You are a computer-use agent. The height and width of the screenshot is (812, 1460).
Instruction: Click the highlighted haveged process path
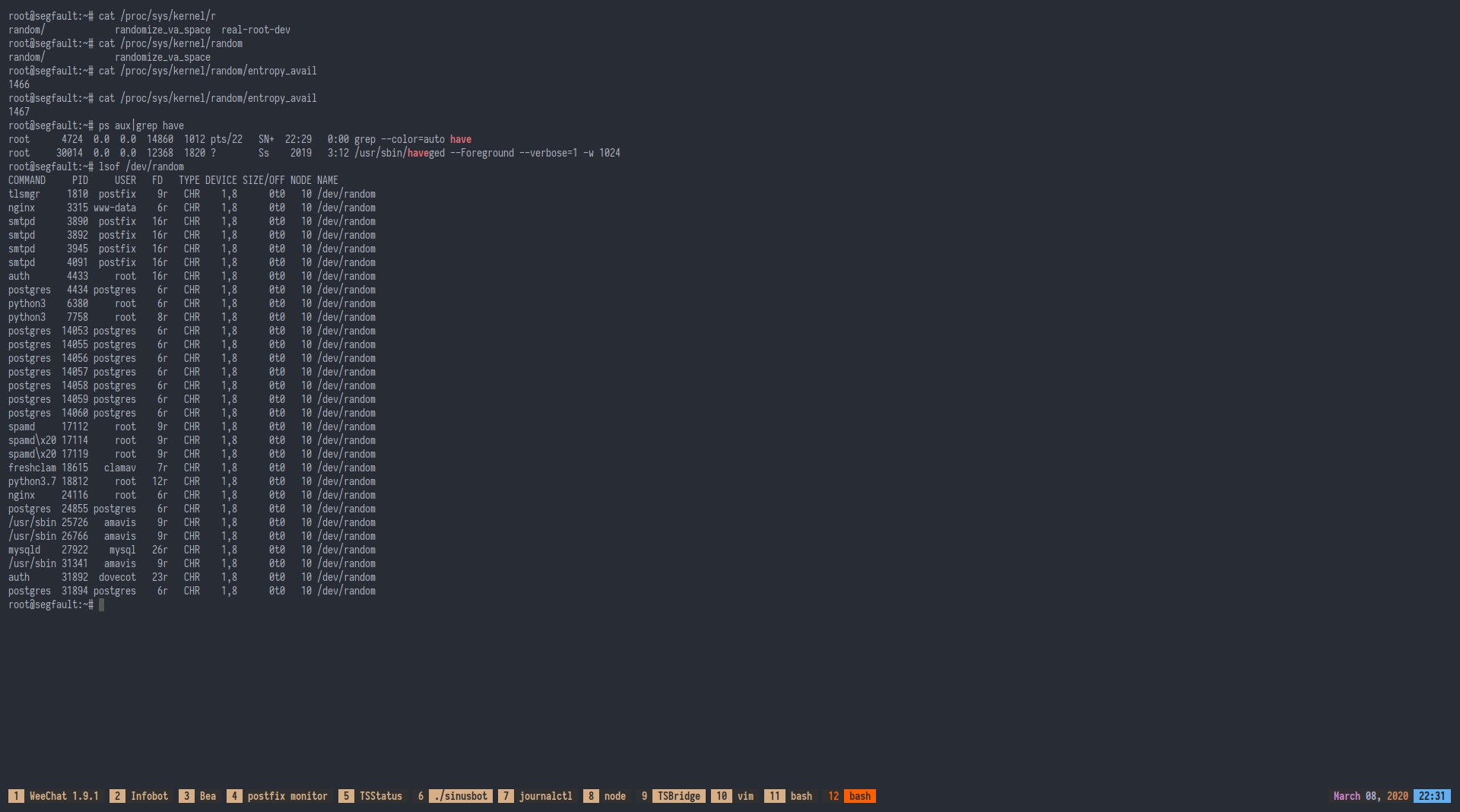click(399, 153)
